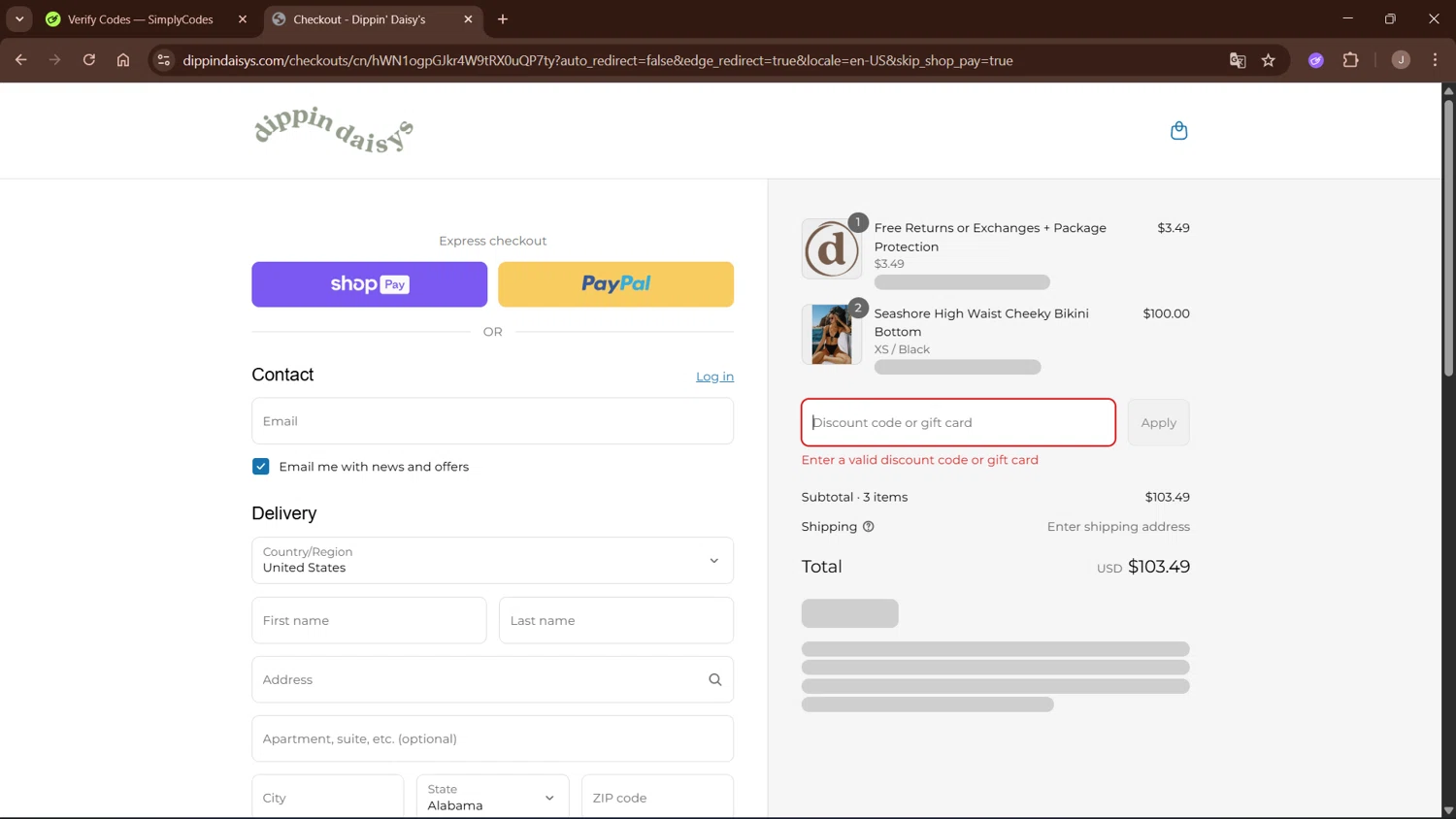Toggle Email me with news and offers
The width and height of the screenshot is (1456, 819).
point(261,467)
